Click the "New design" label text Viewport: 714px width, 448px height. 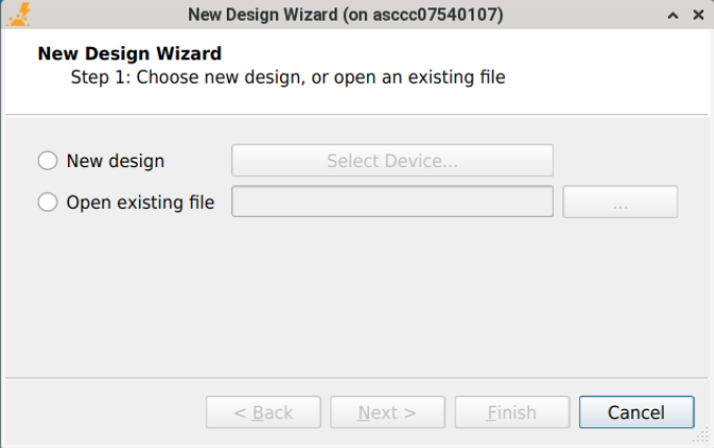(x=115, y=161)
